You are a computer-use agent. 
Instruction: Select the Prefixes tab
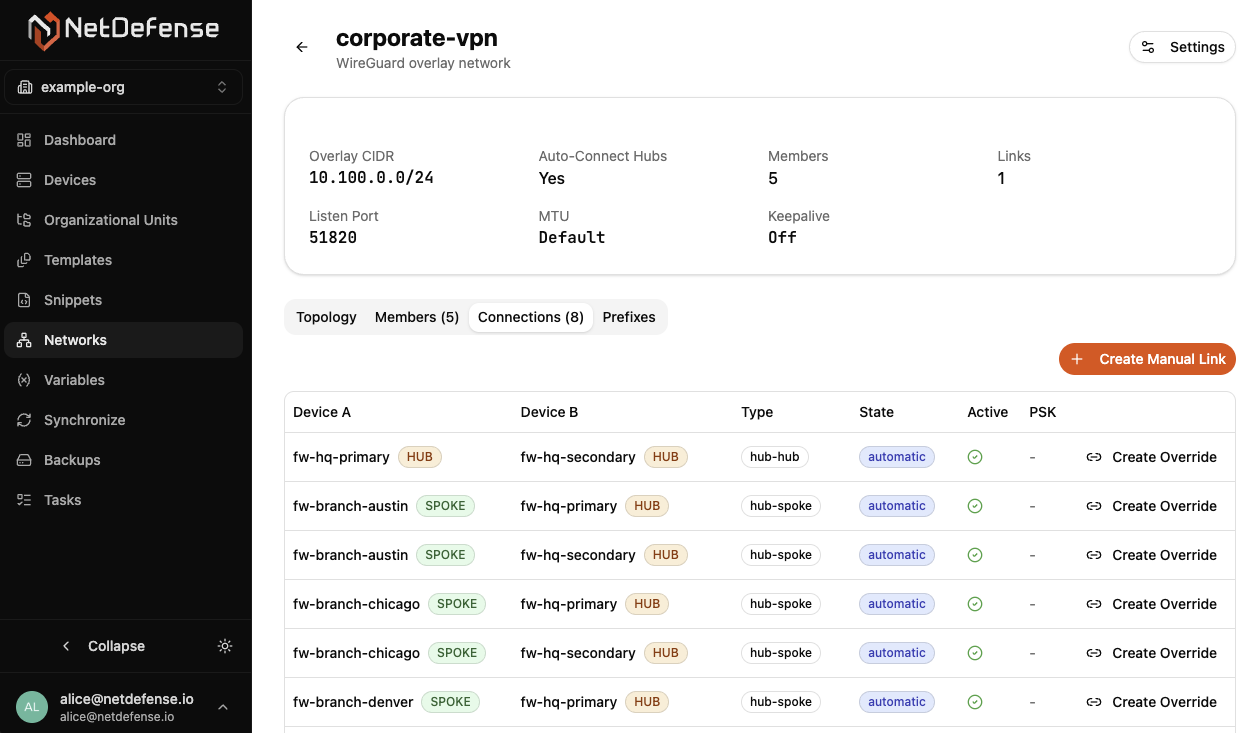(x=629, y=317)
